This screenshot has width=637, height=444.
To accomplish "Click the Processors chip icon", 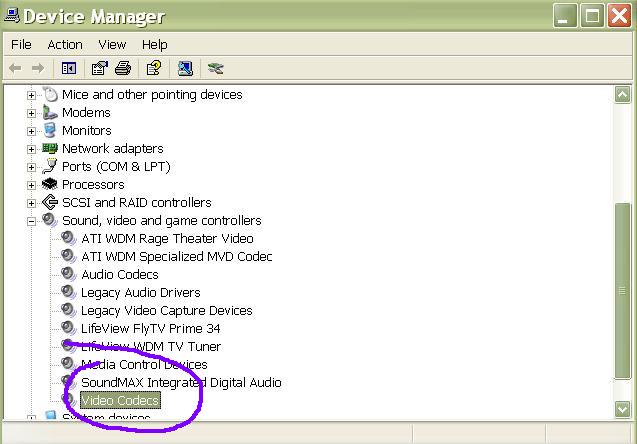I will (x=50, y=184).
